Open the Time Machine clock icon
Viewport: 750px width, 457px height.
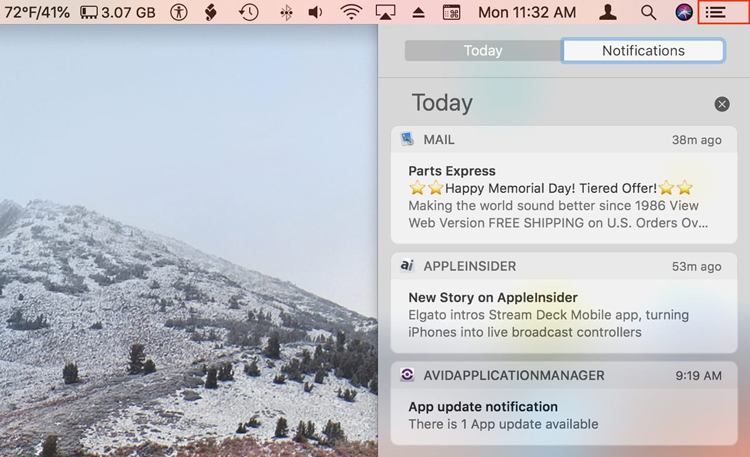click(248, 12)
